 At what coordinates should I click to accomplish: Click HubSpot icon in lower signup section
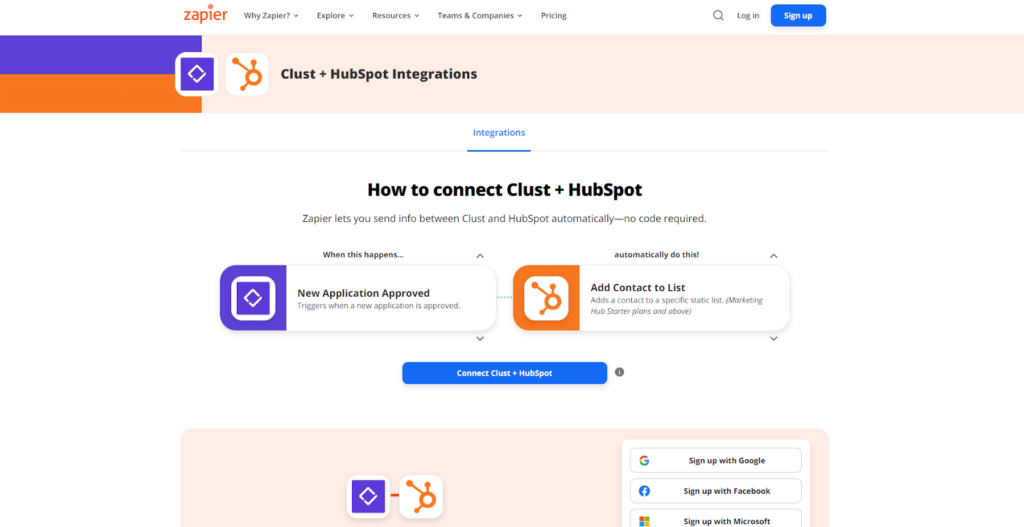421,496
